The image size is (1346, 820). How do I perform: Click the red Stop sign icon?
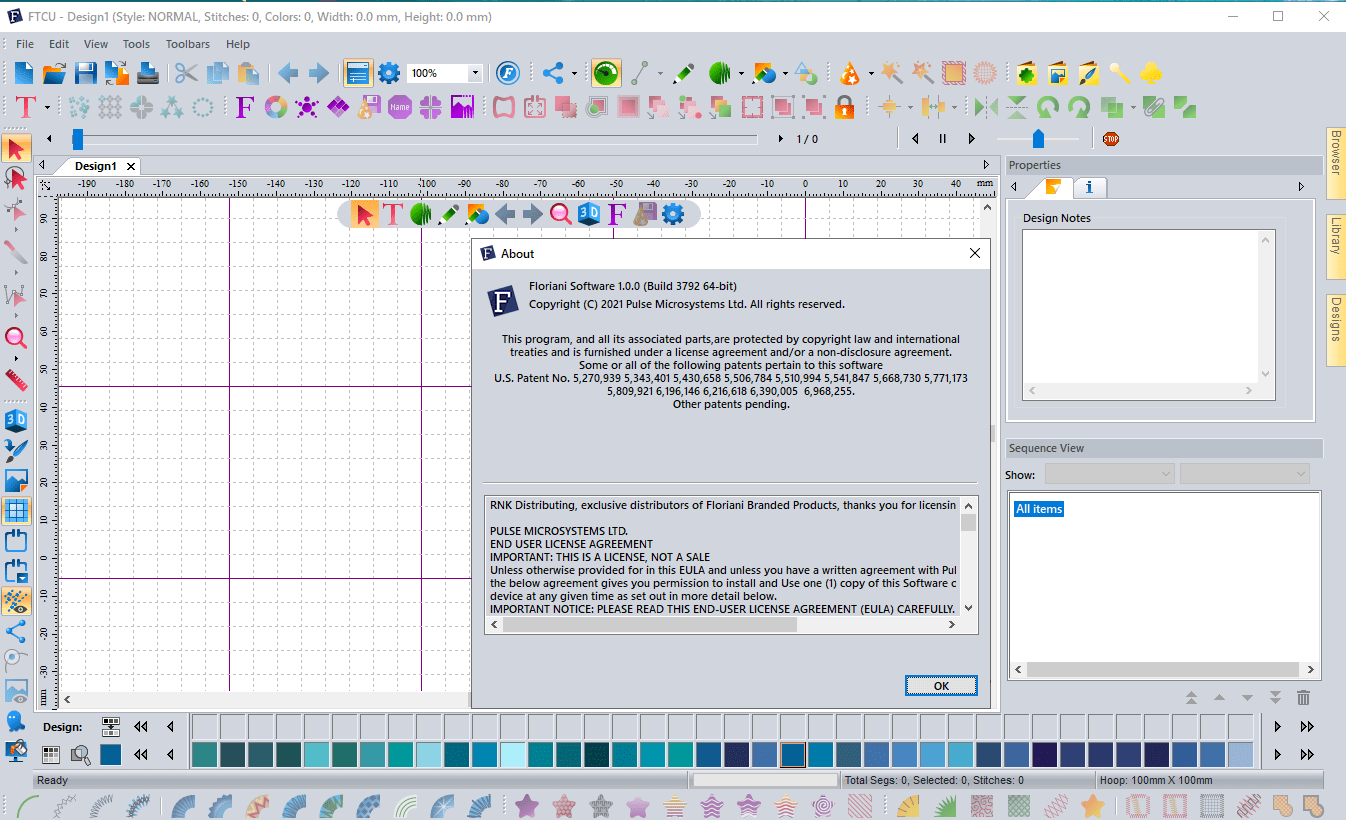1110,139
